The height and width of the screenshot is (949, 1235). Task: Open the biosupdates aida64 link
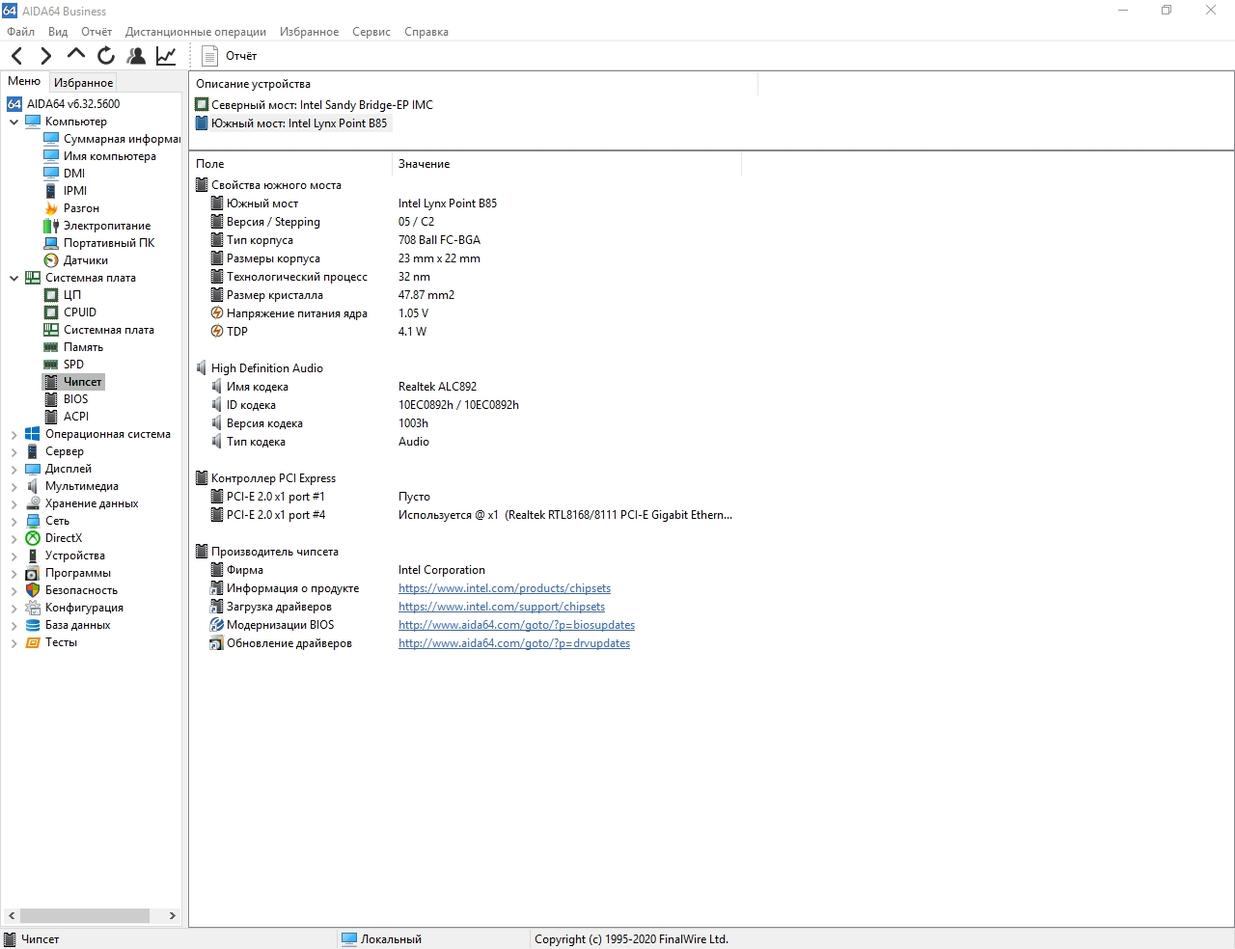tap(516, 625)
